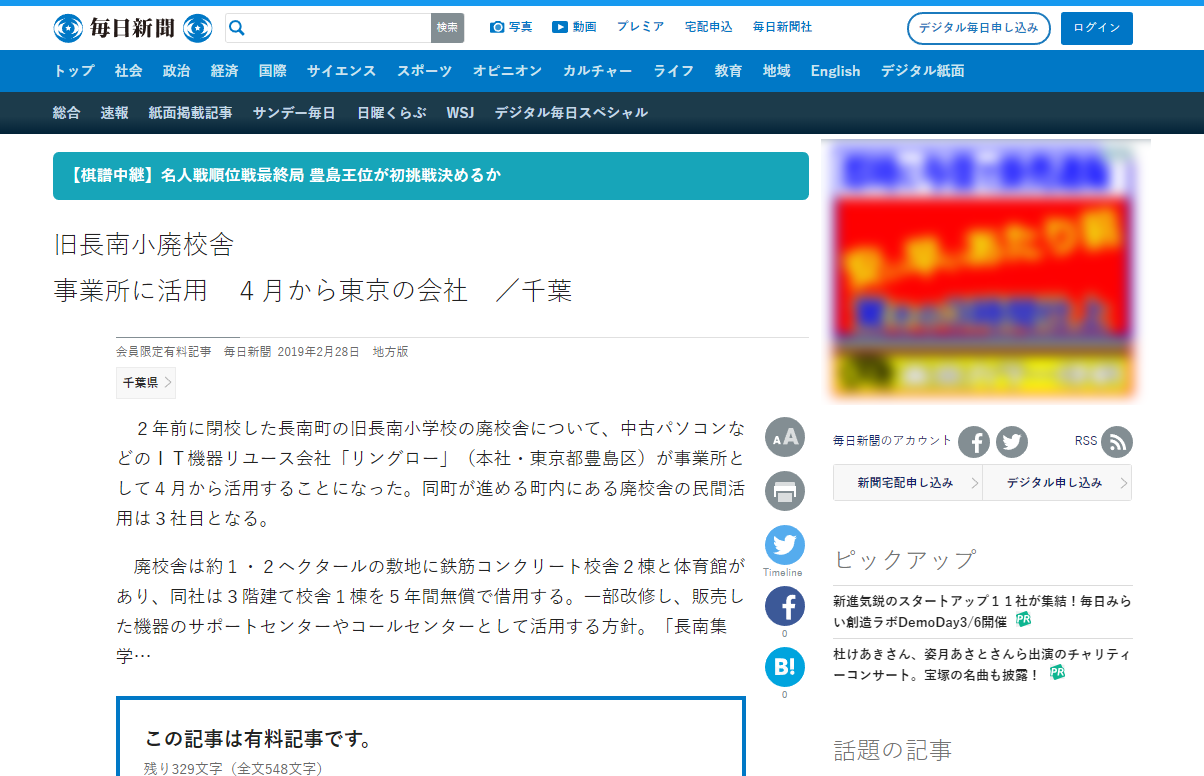Open 新聞宅配申し込み link with chevron
The image size is (1204, 776).
click(x=908, y=482)
